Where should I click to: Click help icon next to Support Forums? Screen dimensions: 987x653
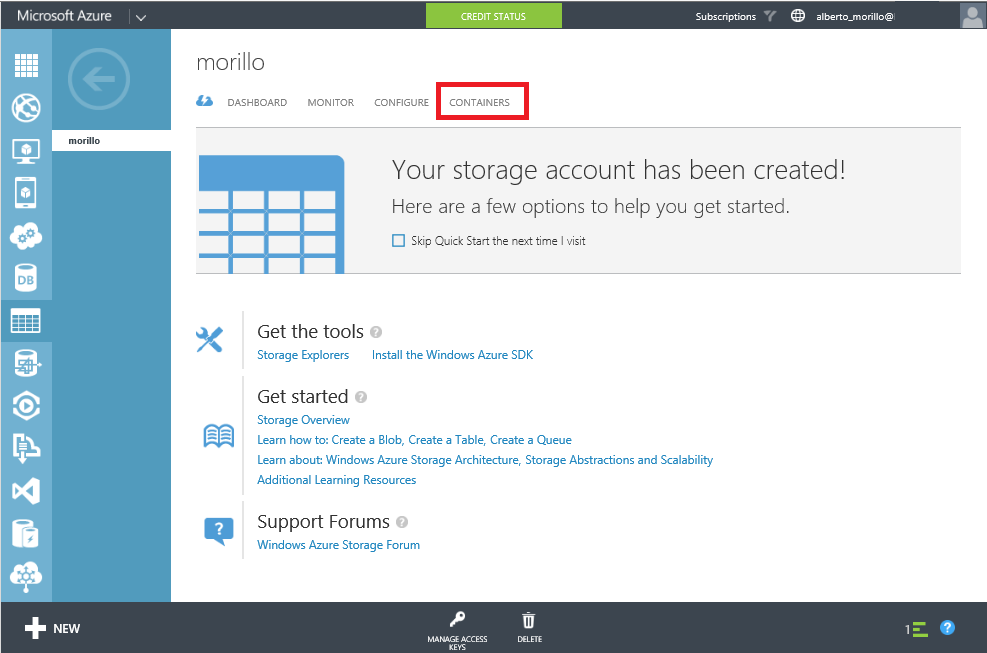[x=402, y=522]
